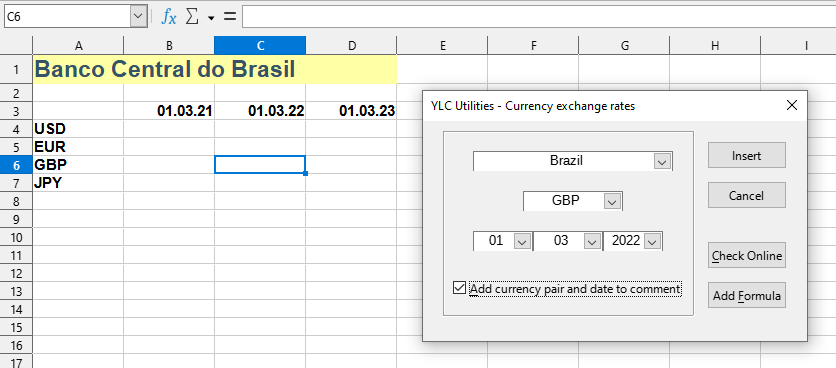Expand the Sum function dropdown arrow

211,18
